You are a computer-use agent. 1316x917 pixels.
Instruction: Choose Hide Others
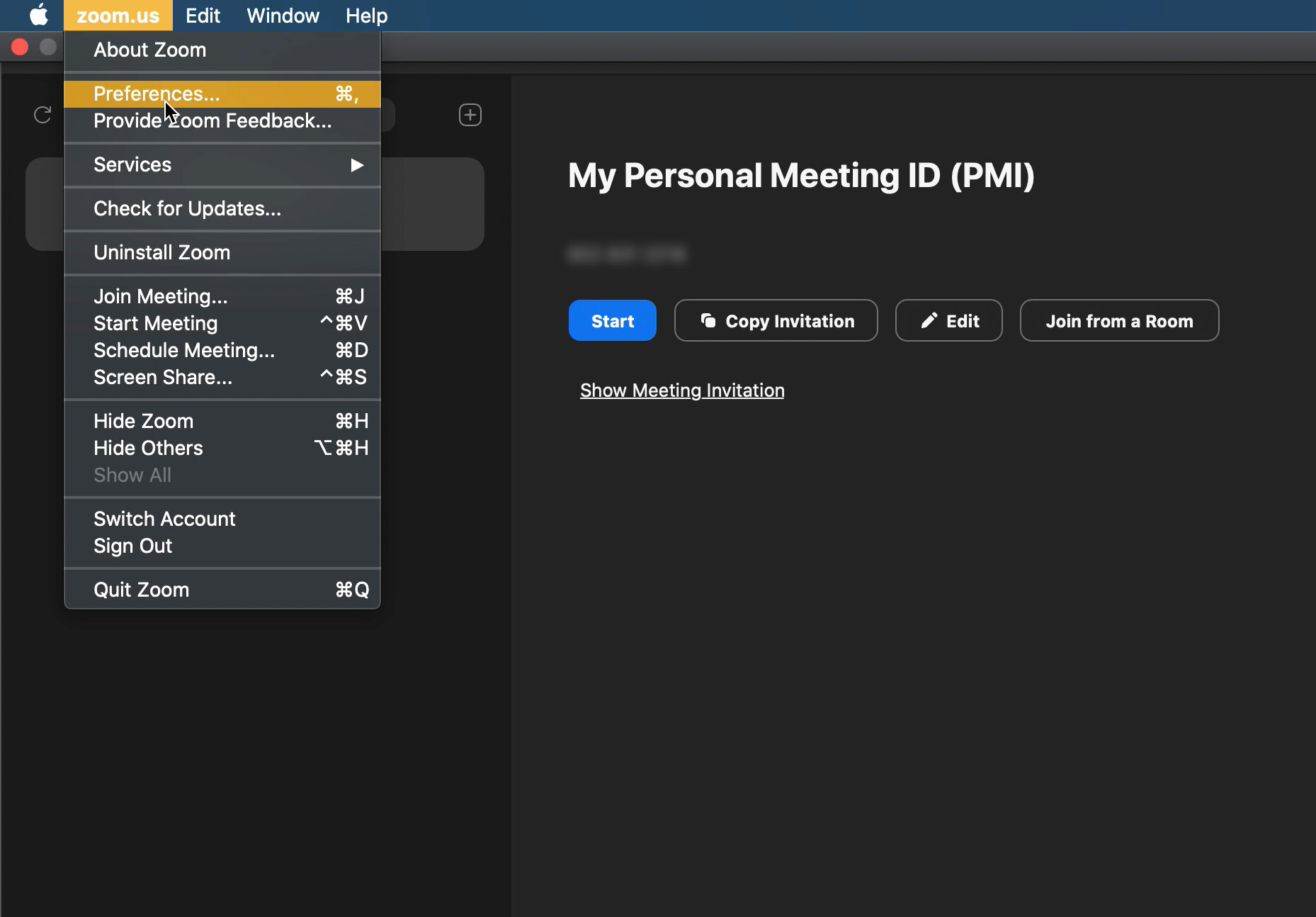click(222, 448)
